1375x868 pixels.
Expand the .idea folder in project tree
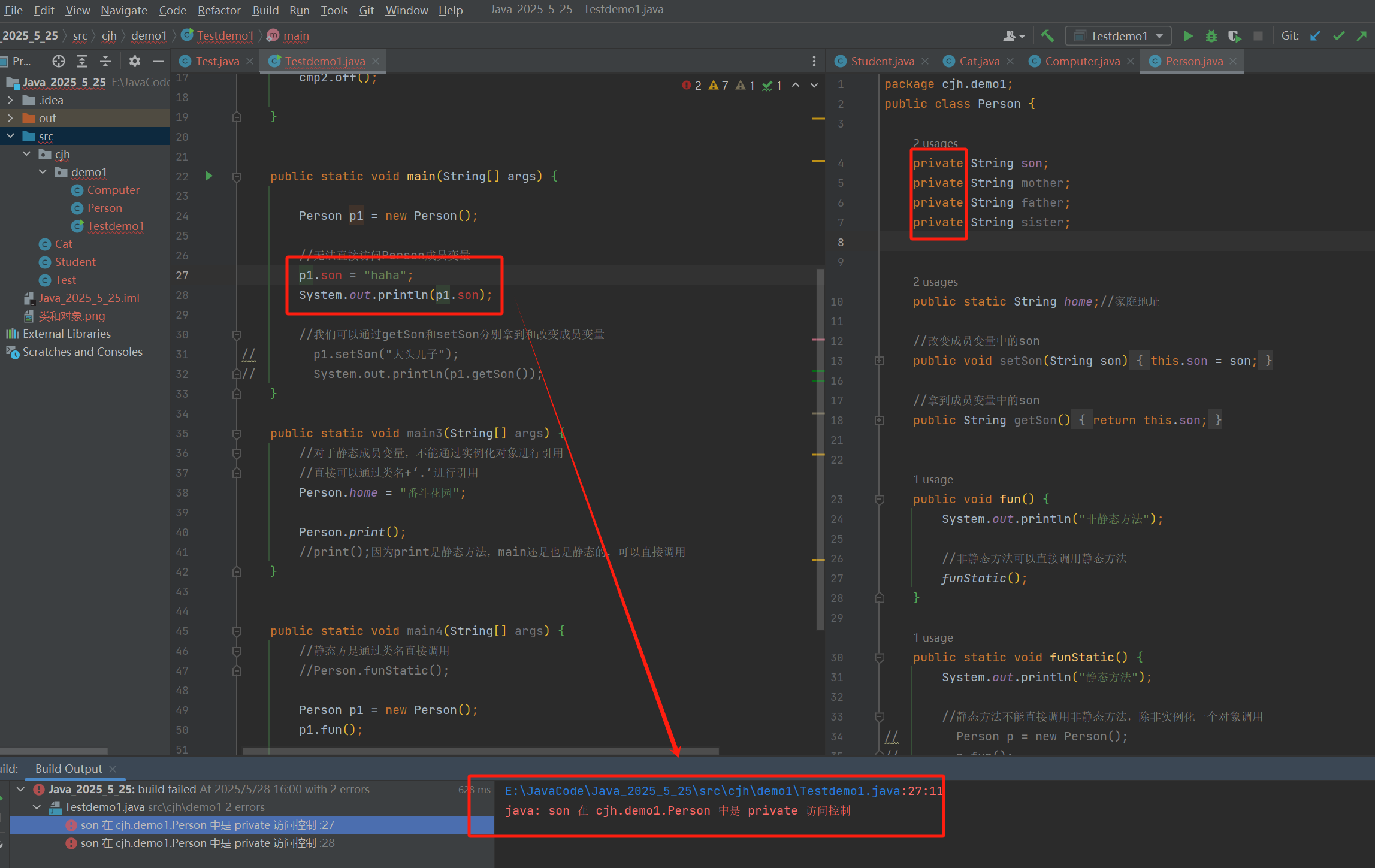coord(10,100)
